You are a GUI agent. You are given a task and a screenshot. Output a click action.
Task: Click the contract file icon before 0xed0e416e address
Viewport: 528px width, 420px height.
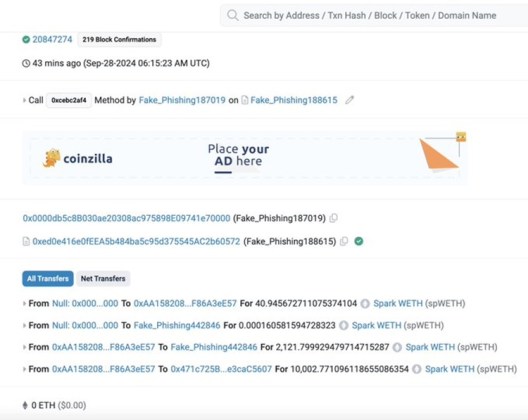pos(26,241)
